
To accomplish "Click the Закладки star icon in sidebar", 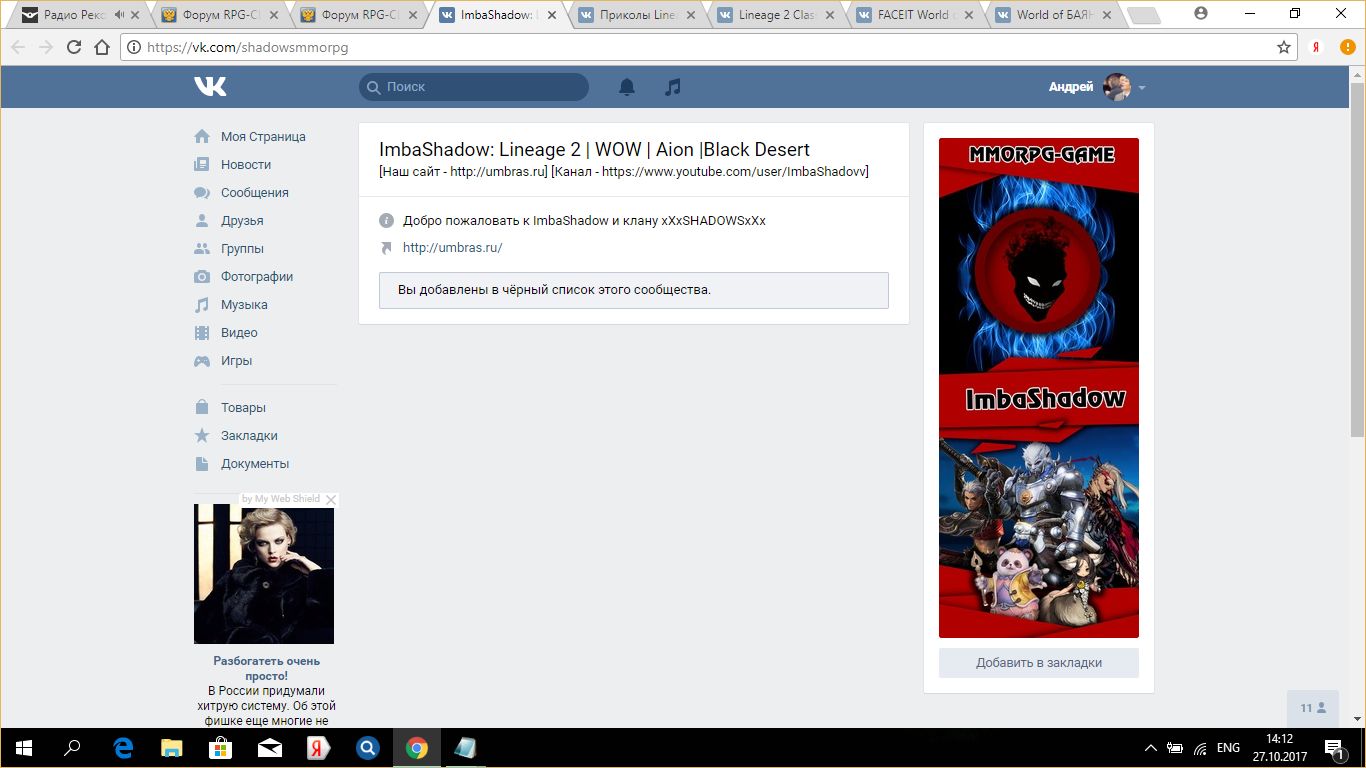I will point(202,436).
